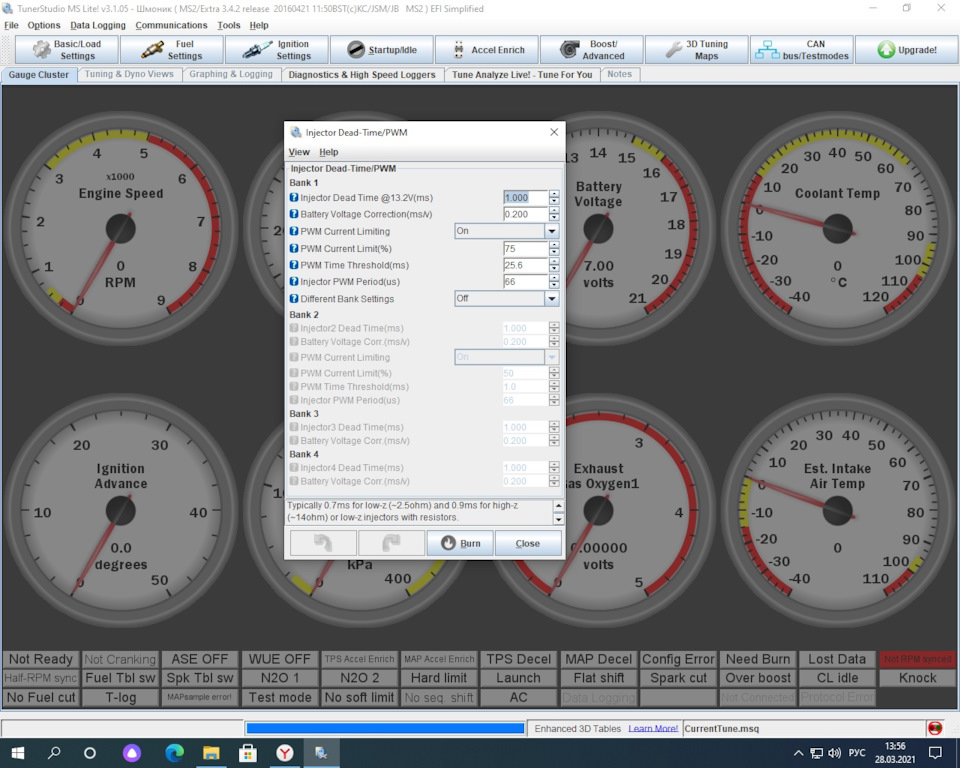Open dialog Help menu
Screen dimensions: 960x768
tap(328, 152)
